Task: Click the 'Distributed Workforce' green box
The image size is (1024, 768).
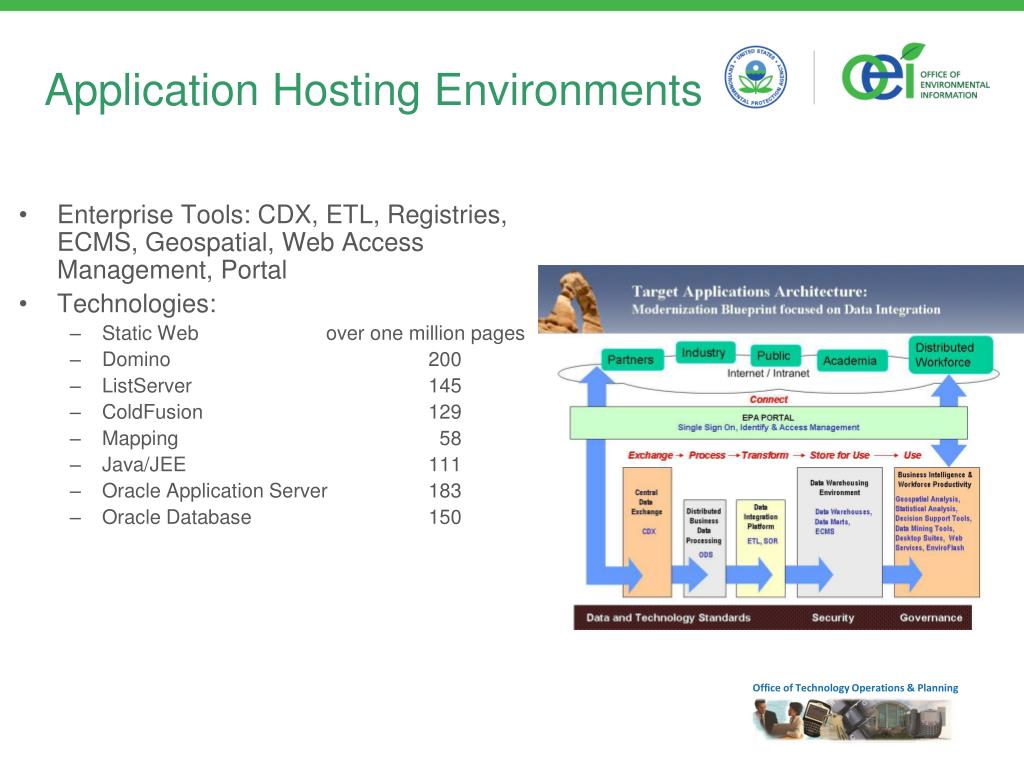Action: (950, 355)
